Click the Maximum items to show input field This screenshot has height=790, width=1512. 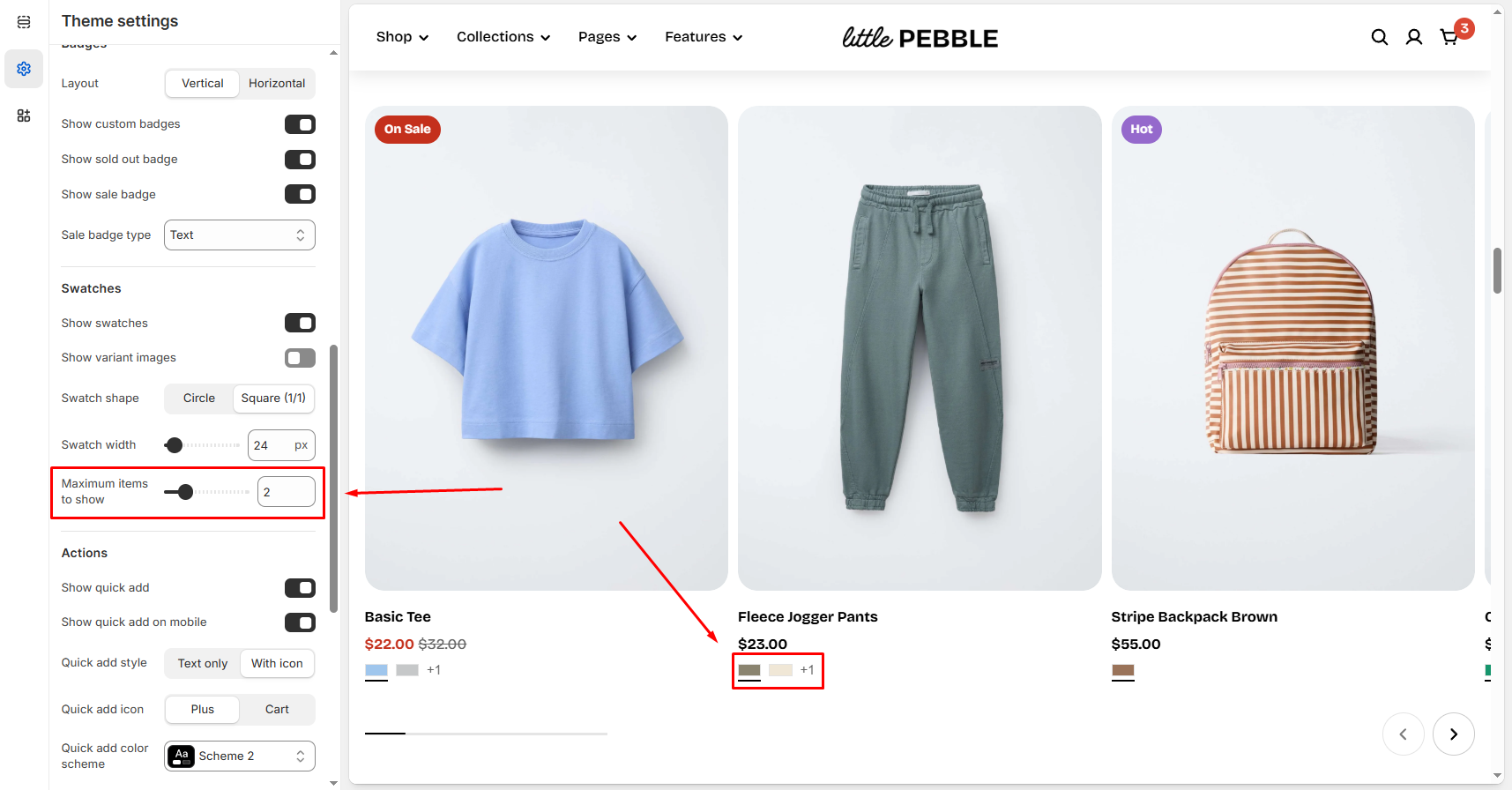[x=286, y=492]
